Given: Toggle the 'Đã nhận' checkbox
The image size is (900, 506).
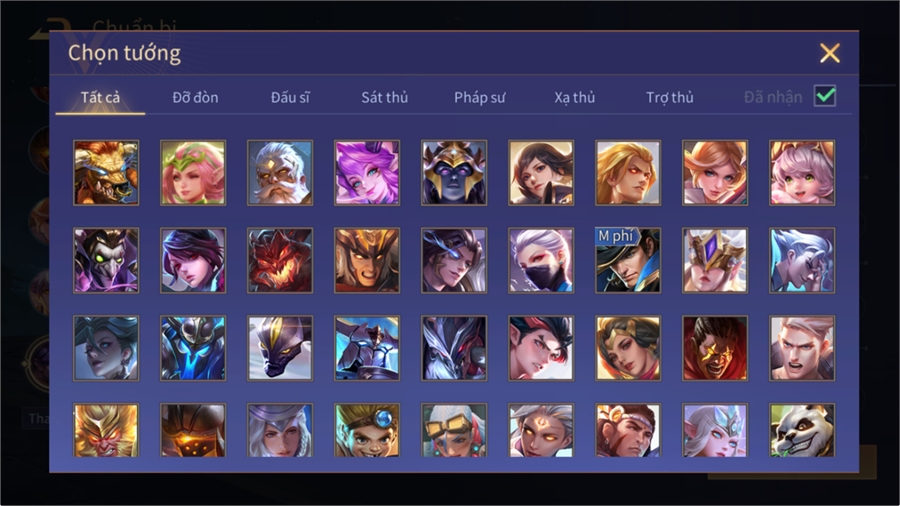Looking at the screenshot, I should (825, 96).
